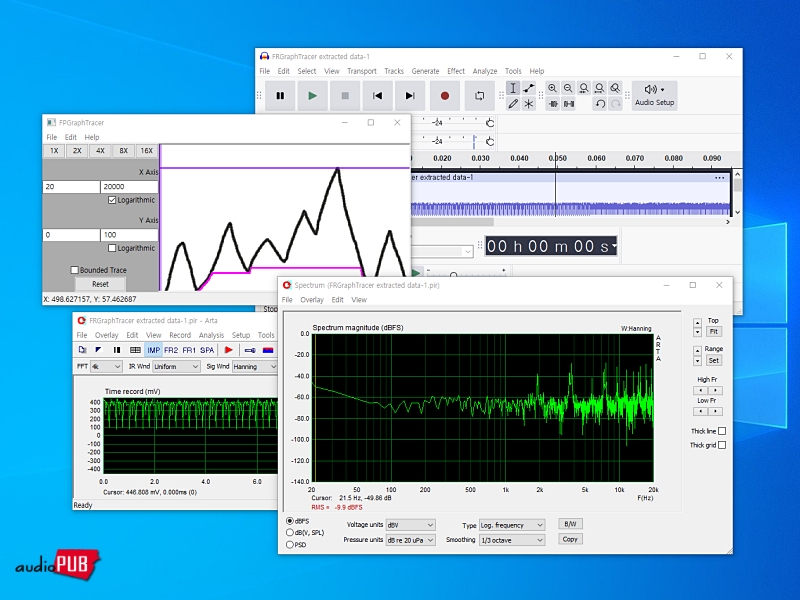Choose the Selection tool in Audacity

point(513,88)
